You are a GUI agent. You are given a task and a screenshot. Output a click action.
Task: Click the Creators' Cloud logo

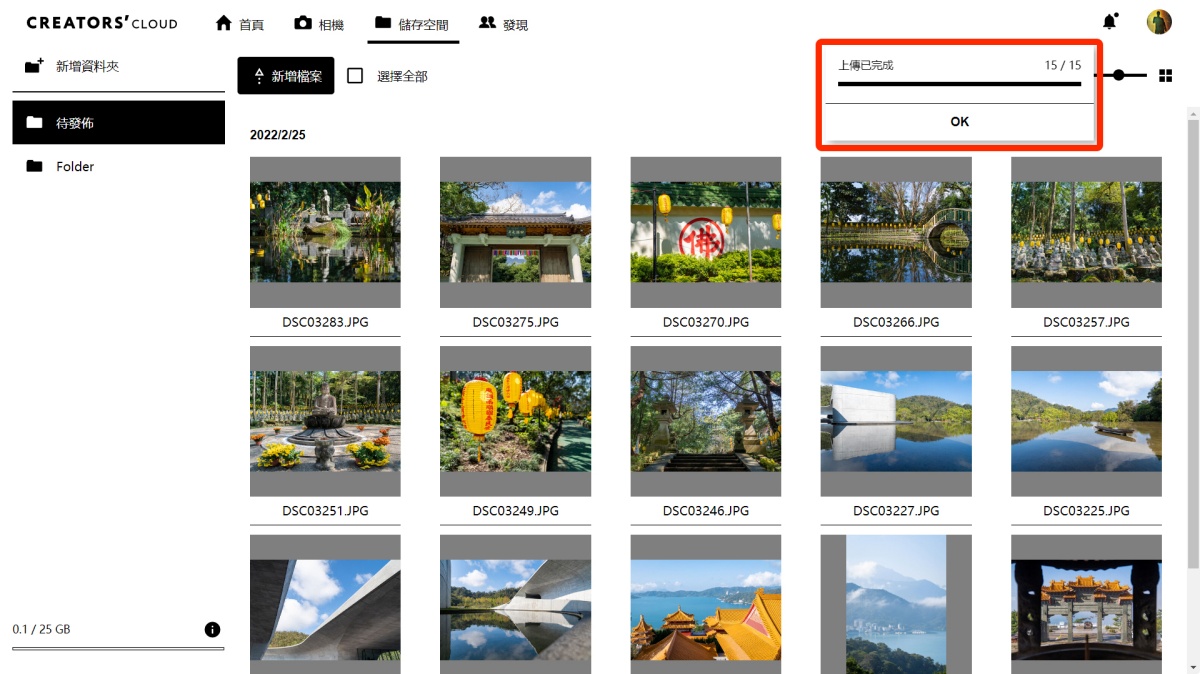pyautogui.click(x=102, y=23)
